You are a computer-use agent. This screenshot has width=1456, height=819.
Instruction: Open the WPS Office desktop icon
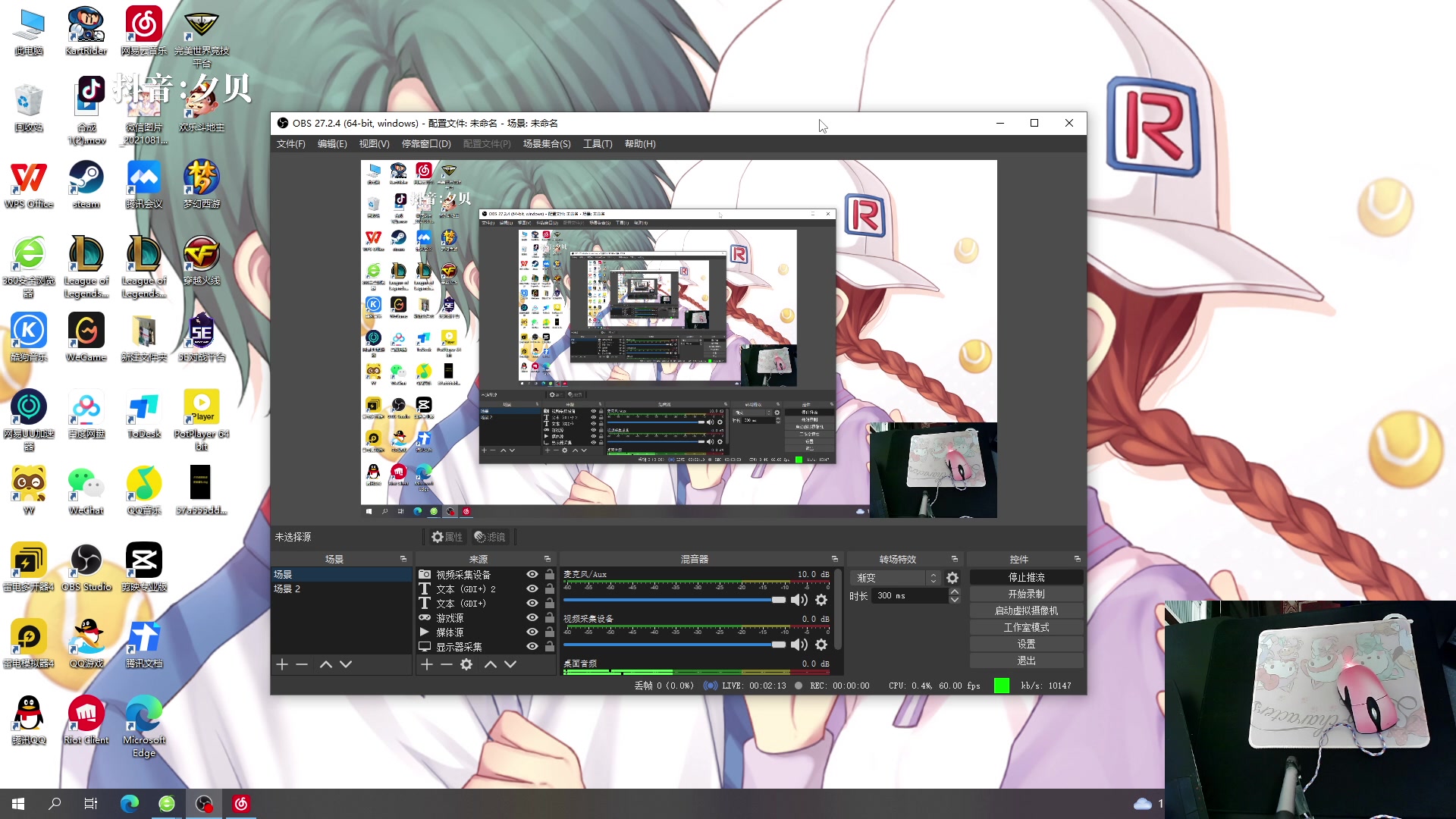coord(29,184)
